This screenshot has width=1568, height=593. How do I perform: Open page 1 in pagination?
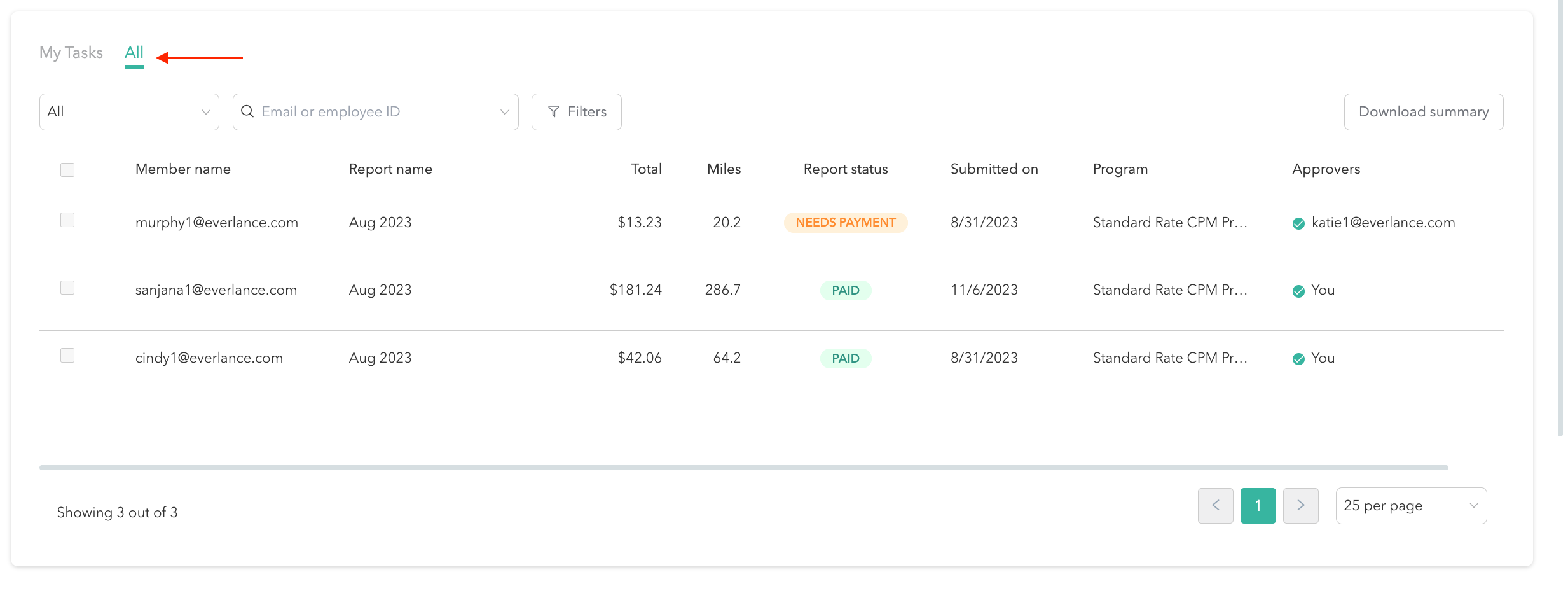pos(1258,506)
